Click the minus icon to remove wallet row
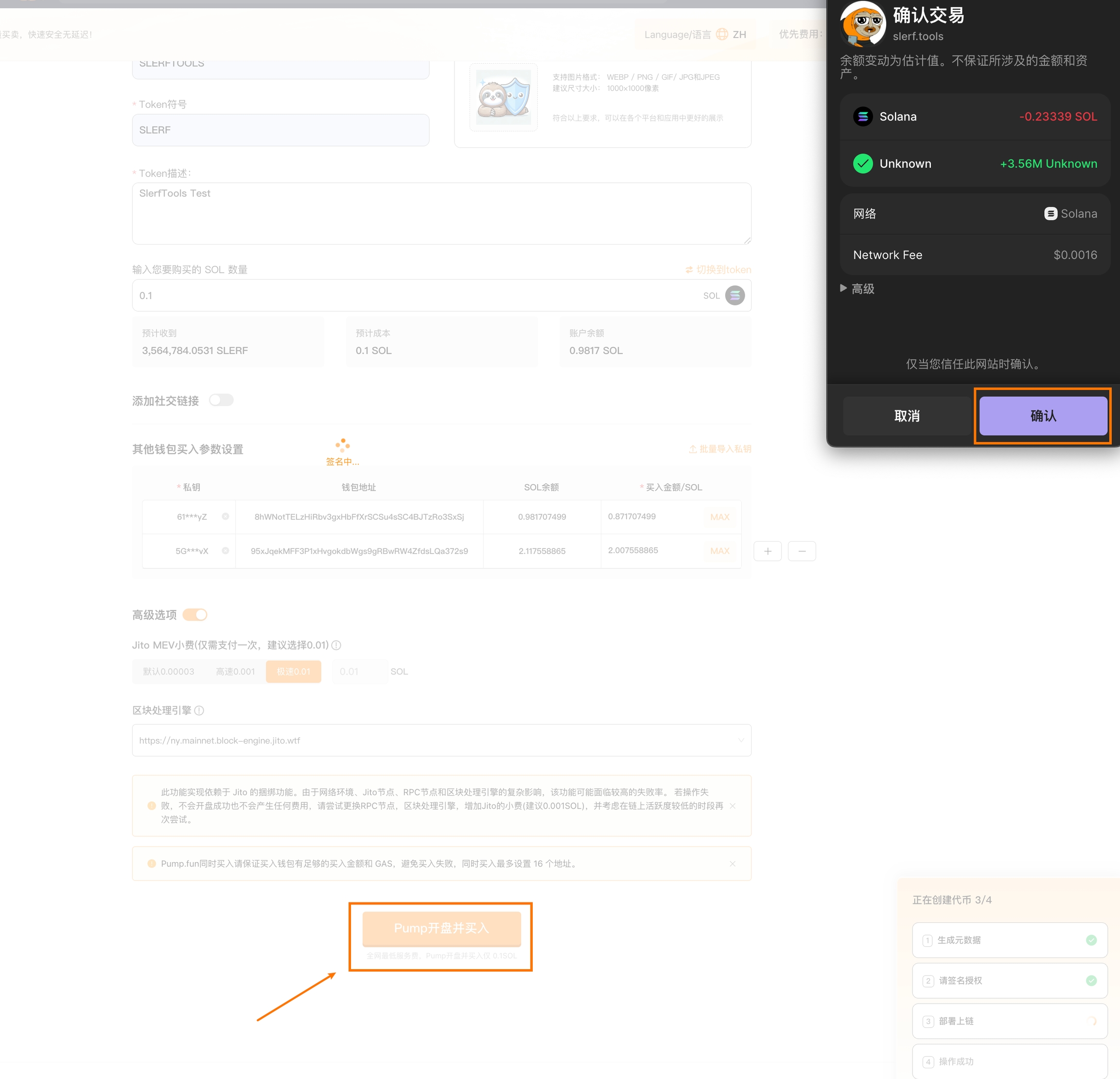 coord(802,551)
